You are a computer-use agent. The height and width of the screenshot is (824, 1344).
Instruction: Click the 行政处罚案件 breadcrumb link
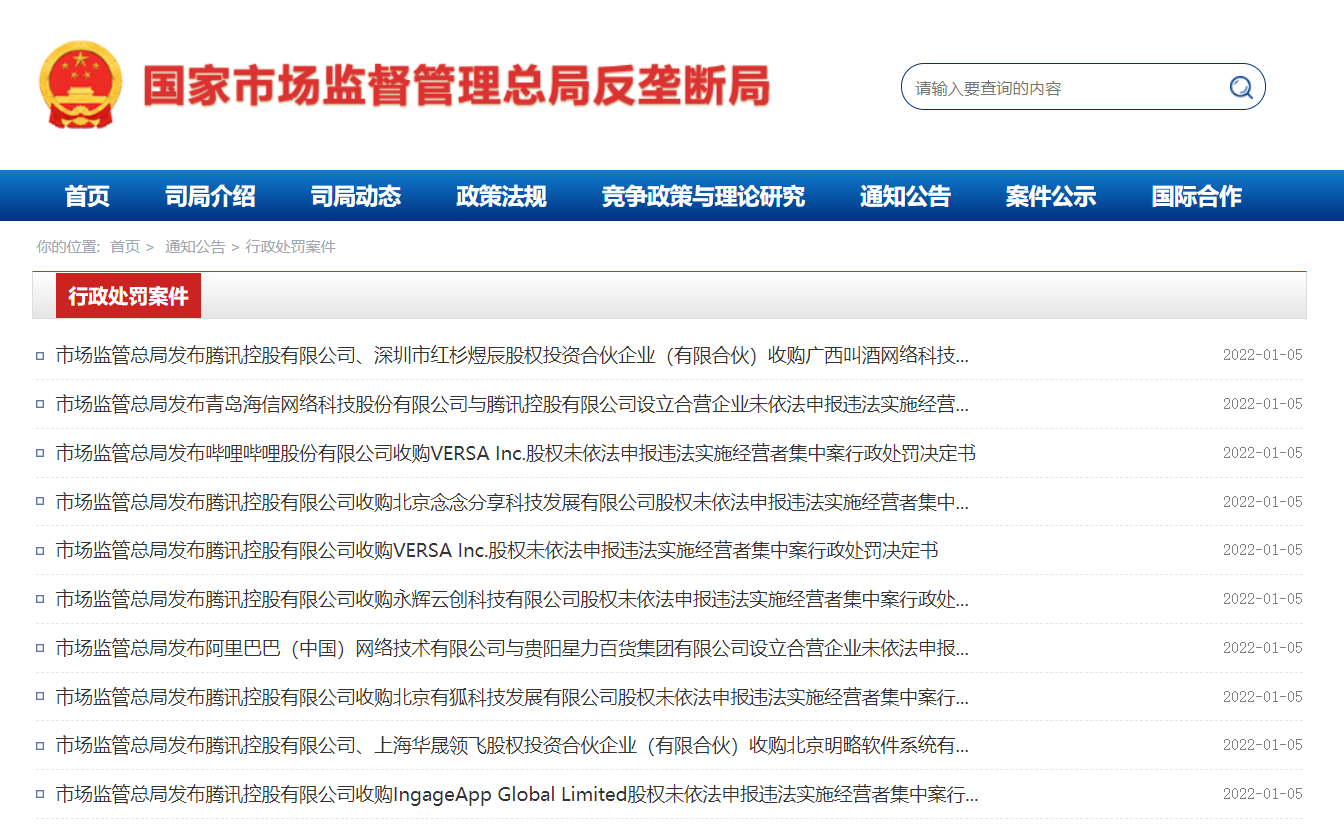290,247
